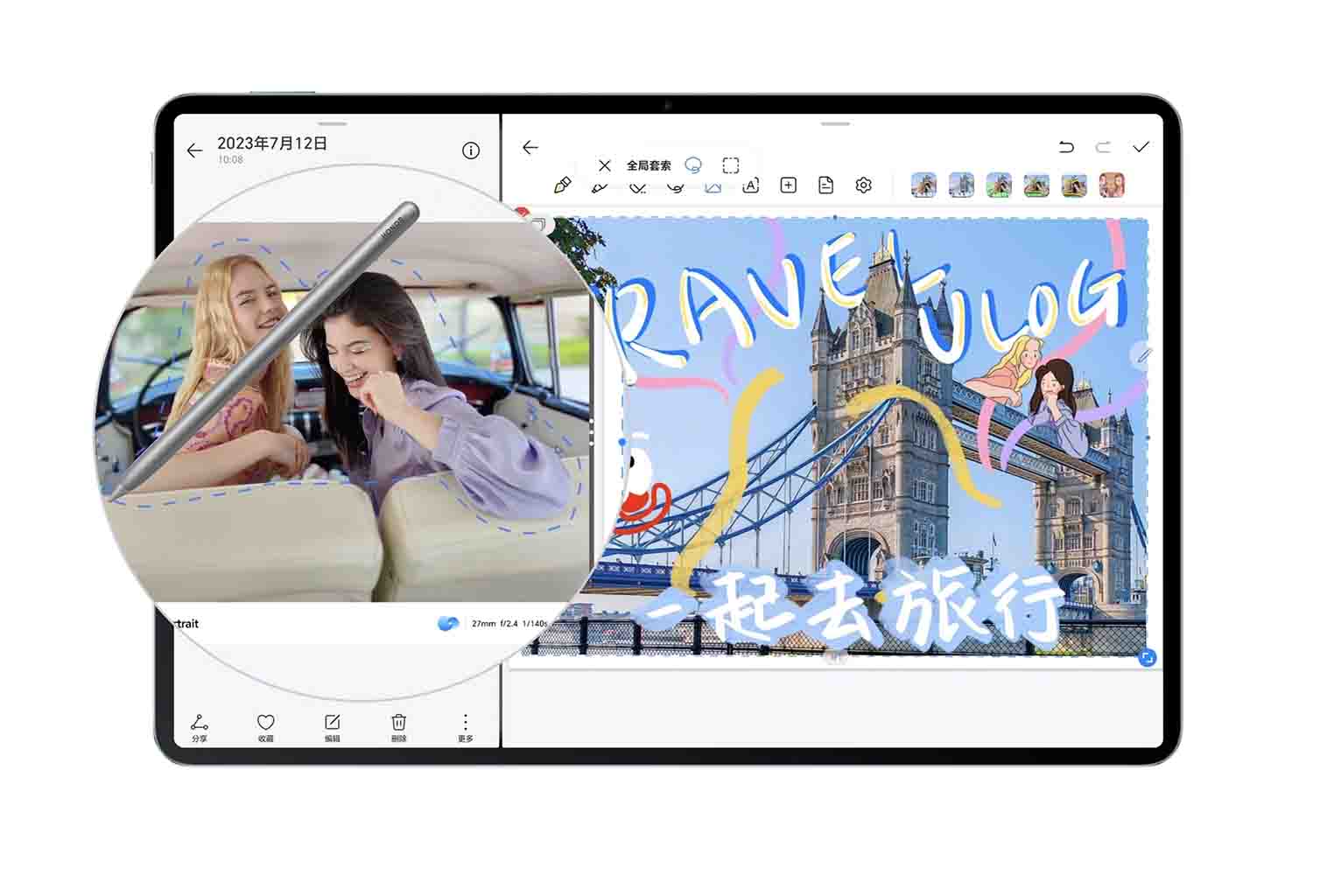This screenshot has height=896, width=1334.
Task: Tap the text box tool icon
Action: click(750, 186)
